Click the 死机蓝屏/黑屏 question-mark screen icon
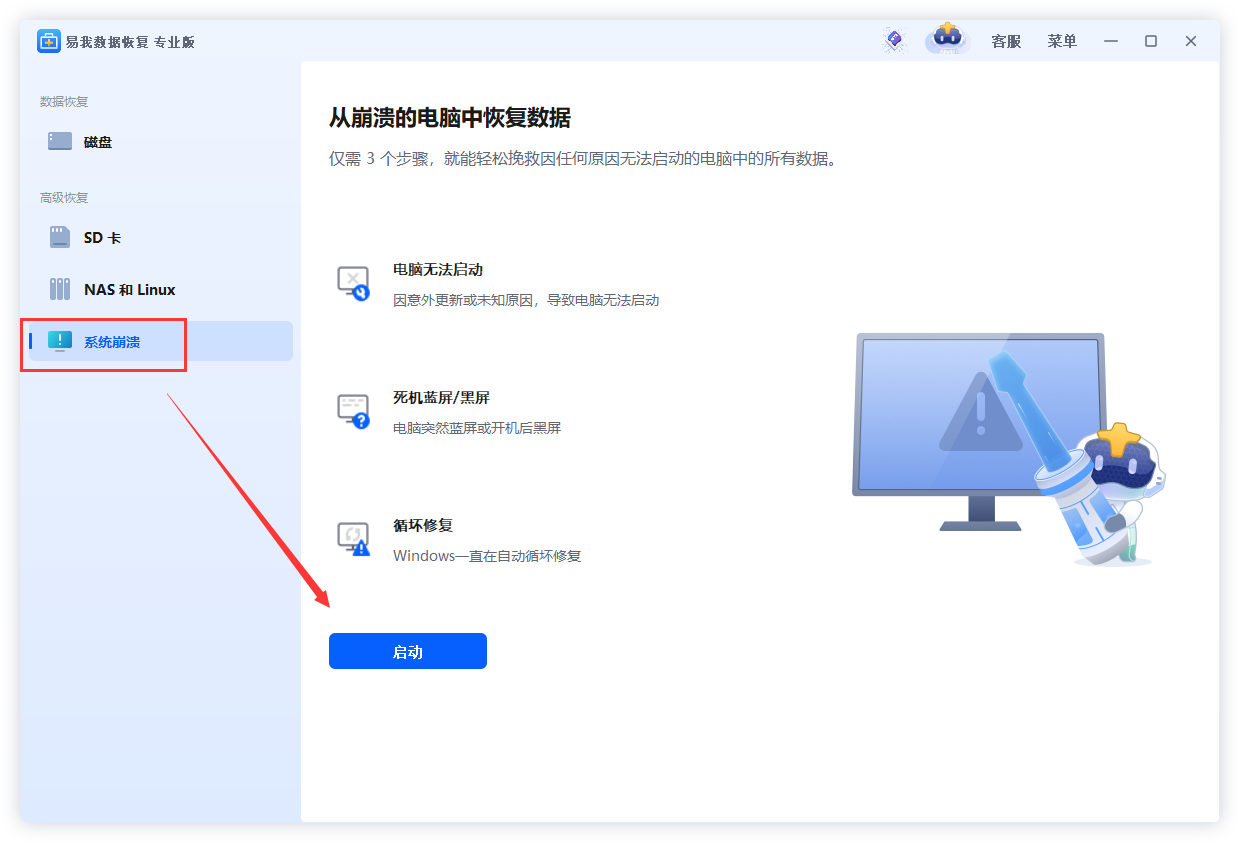The height and width of the screenshot is (843, 1240). click(x=352, y=410)
